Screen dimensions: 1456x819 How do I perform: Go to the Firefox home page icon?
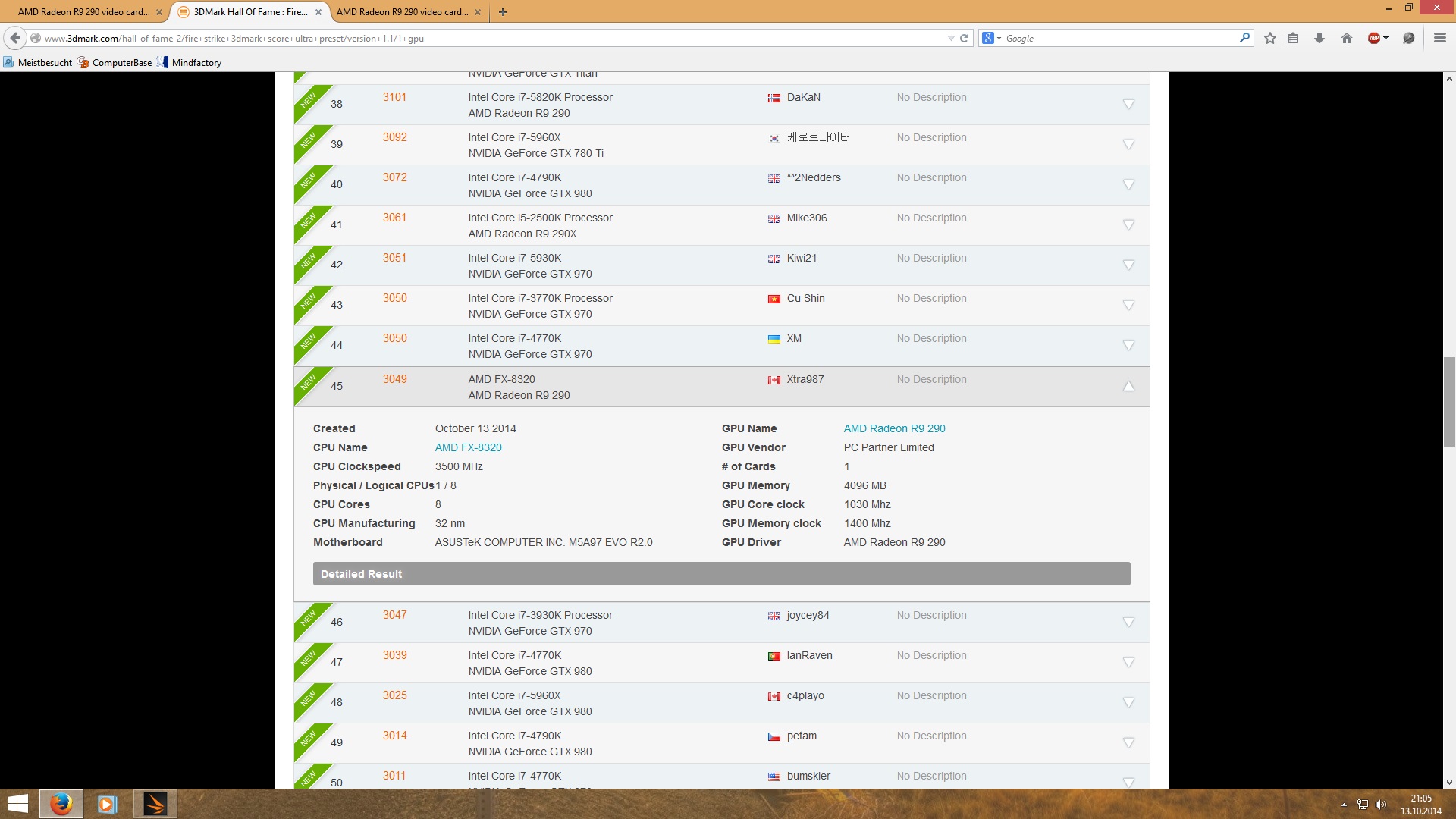[x=1347, y=38]
